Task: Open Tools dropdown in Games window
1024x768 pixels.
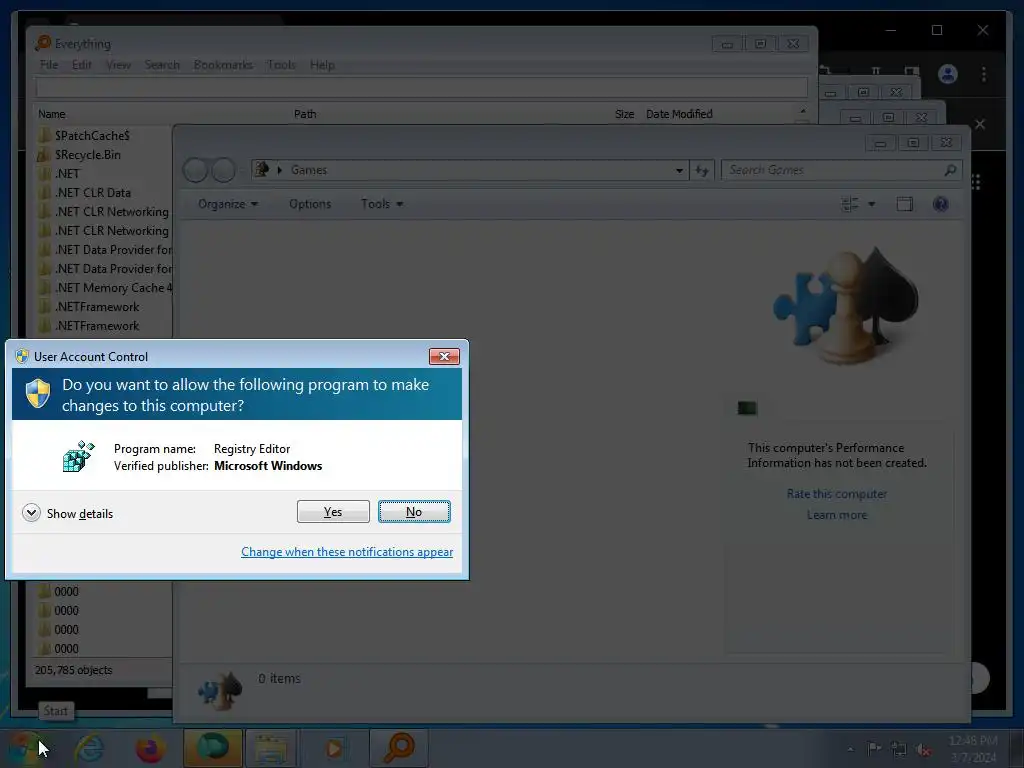Action: coord(382,204)
